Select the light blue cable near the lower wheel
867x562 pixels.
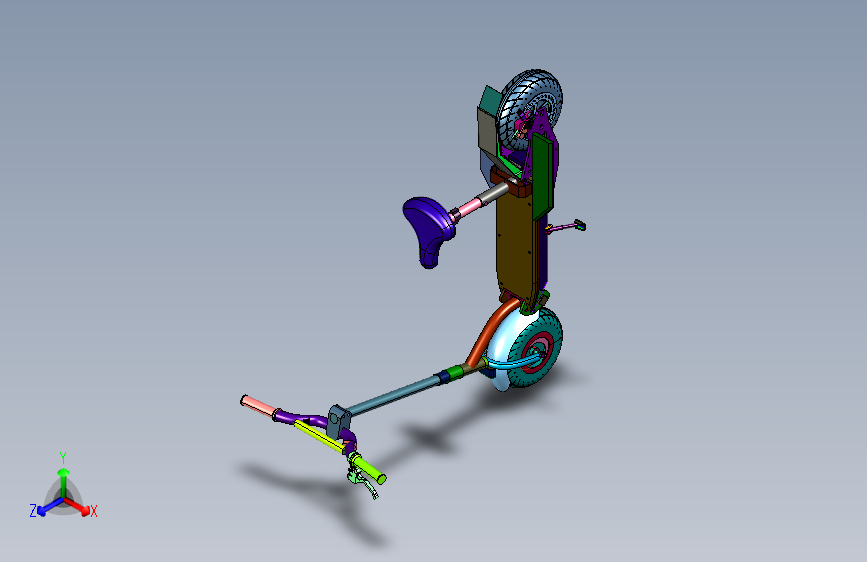tap(514, 364)
